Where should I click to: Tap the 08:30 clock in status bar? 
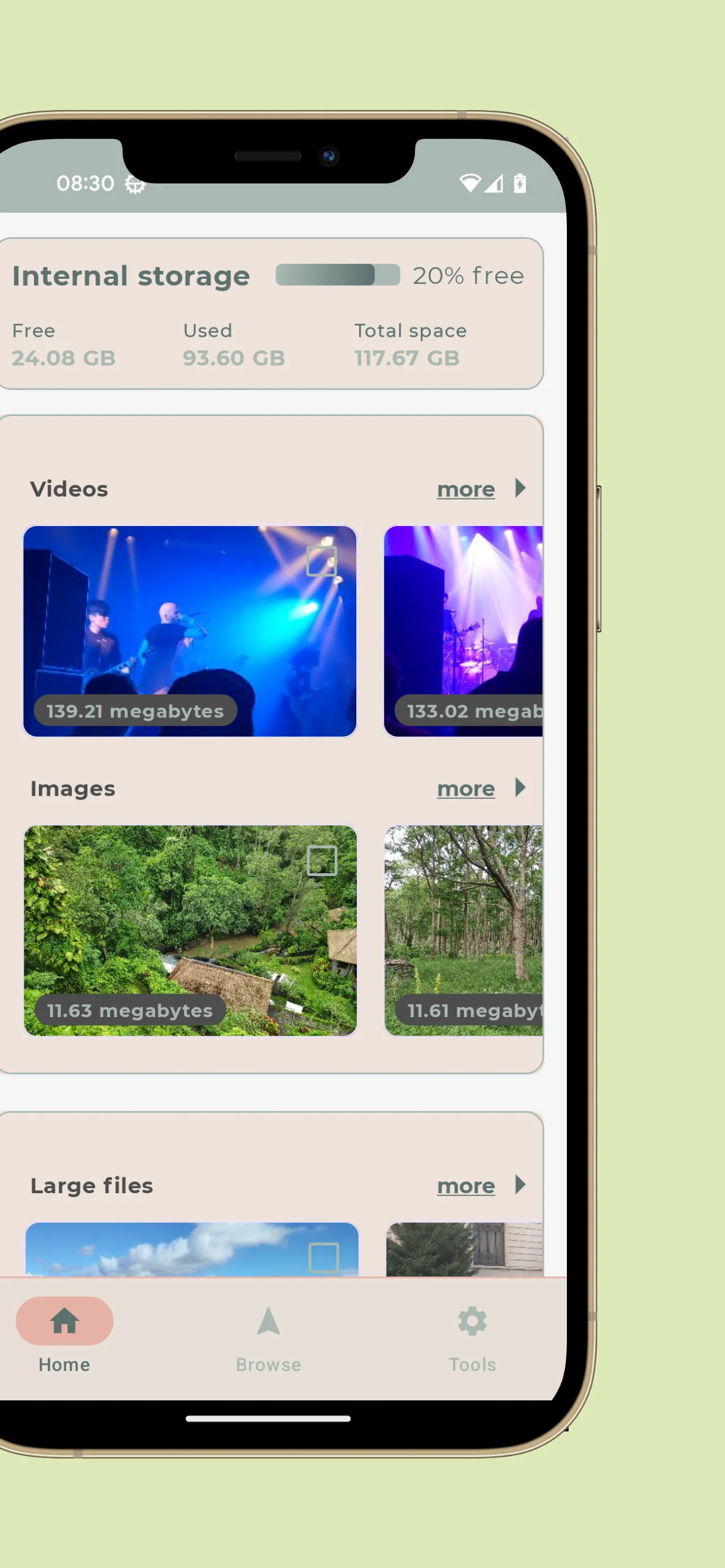[x=85, y=183]
